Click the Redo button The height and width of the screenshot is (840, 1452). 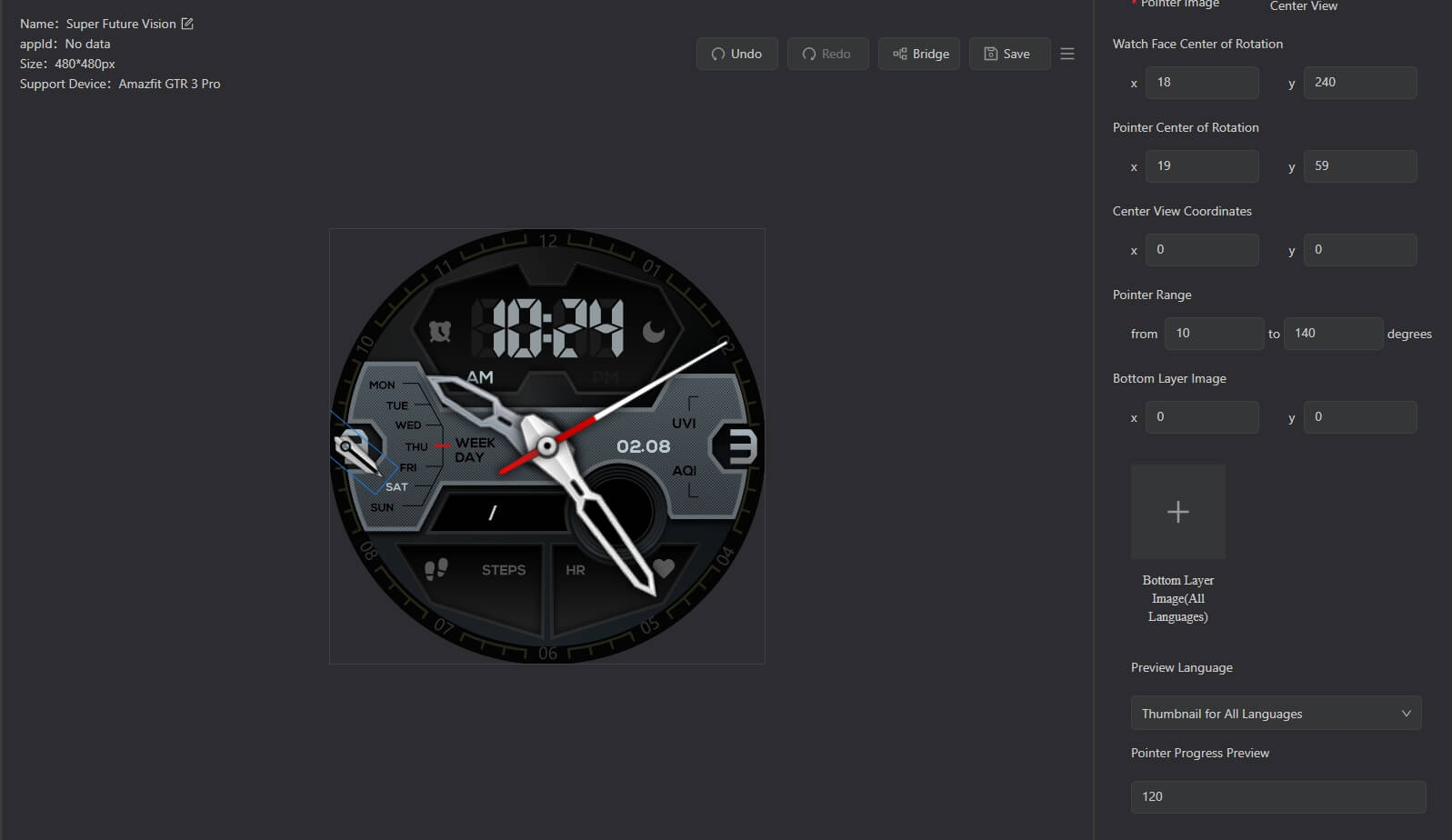click(827, 54)
